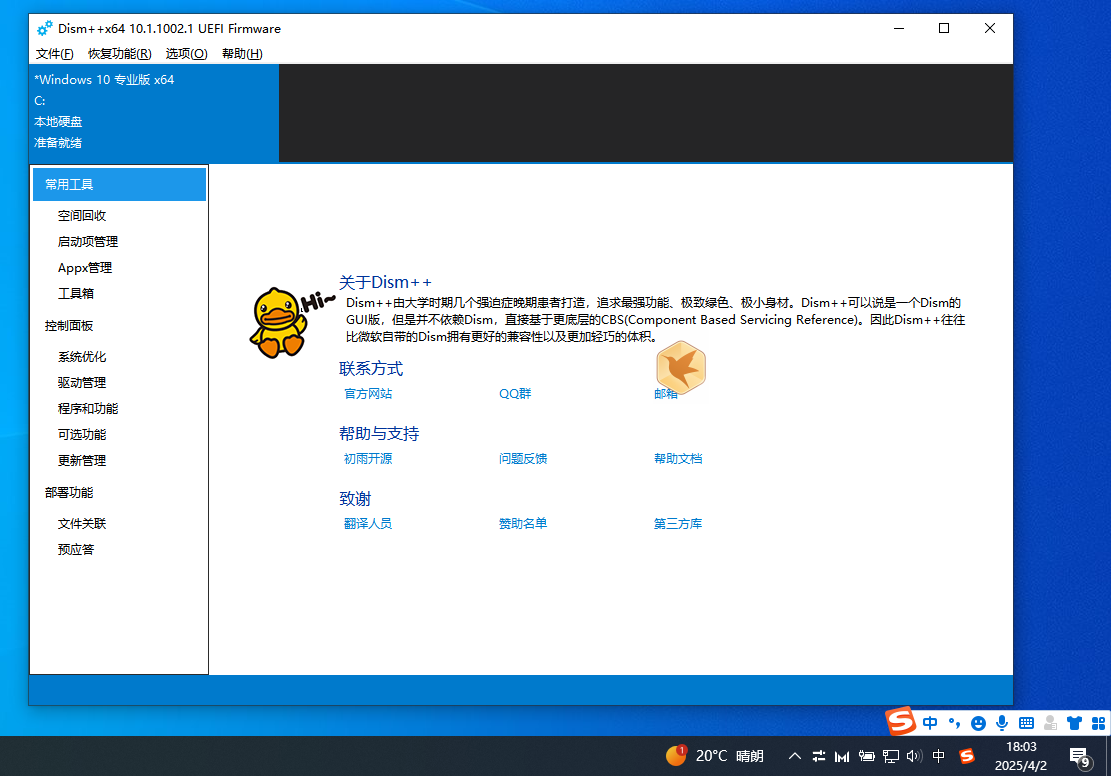Follow the 翻译人员 link
1111x776 pixels.
click(368, 524)
